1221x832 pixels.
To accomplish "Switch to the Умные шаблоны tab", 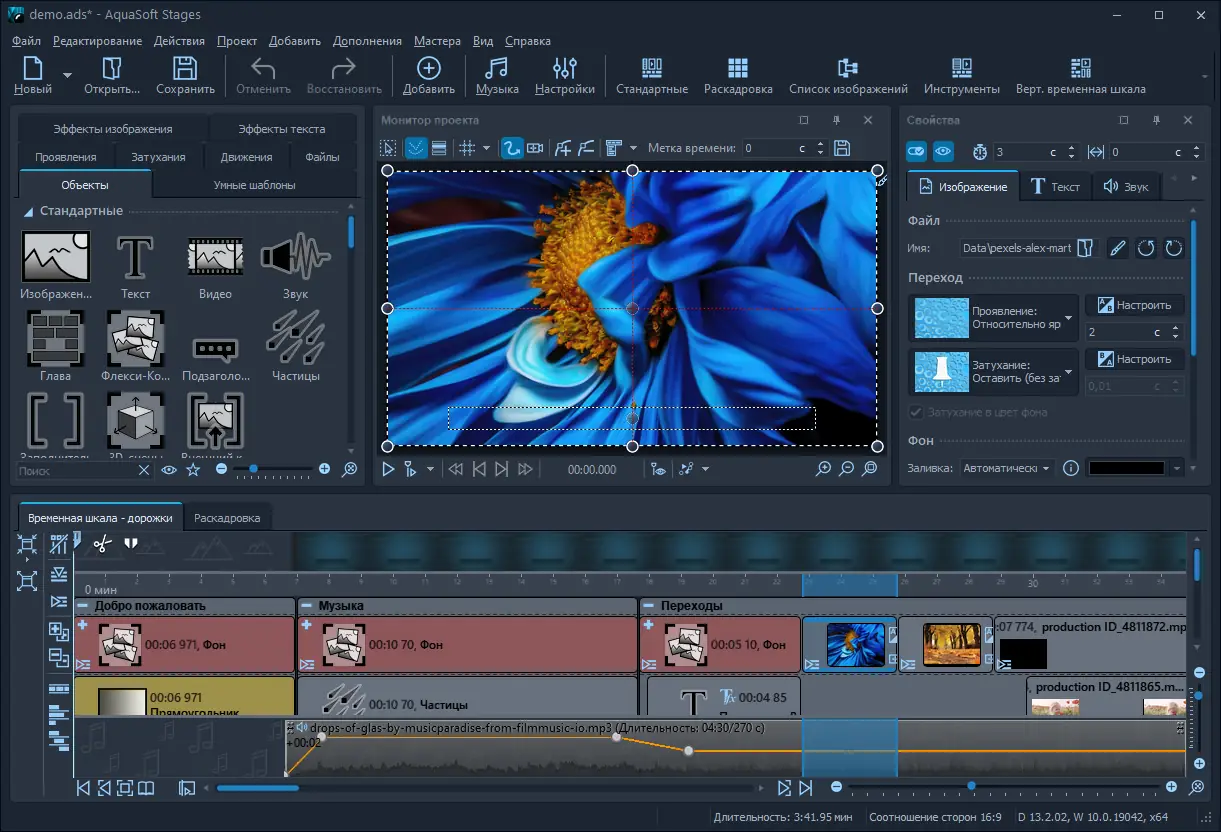I will [254, 185].
